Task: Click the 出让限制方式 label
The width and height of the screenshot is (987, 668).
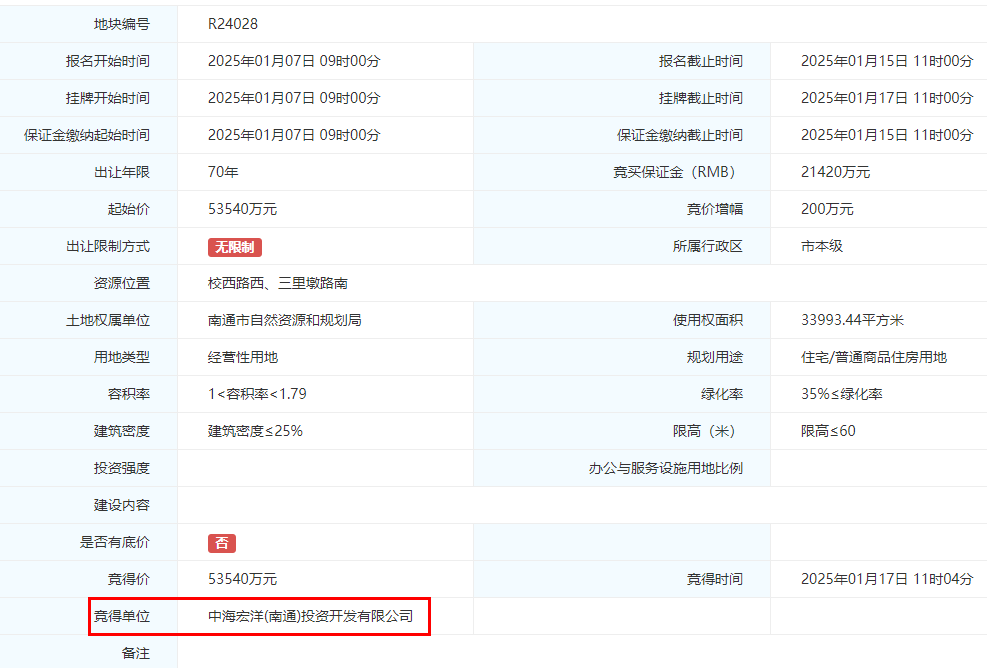Action: click(x=108, y=246)
